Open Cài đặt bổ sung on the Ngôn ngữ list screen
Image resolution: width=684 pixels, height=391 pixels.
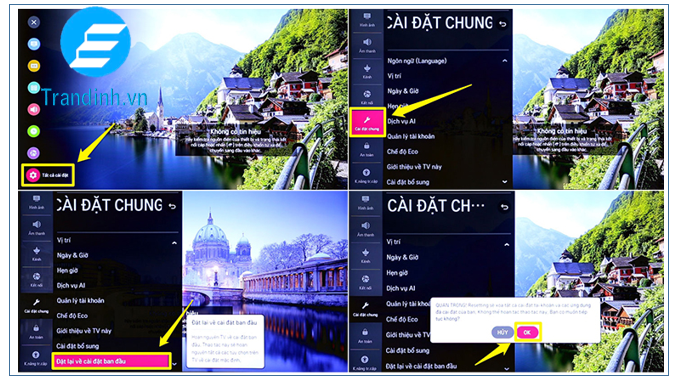click(x=408, y=182)
